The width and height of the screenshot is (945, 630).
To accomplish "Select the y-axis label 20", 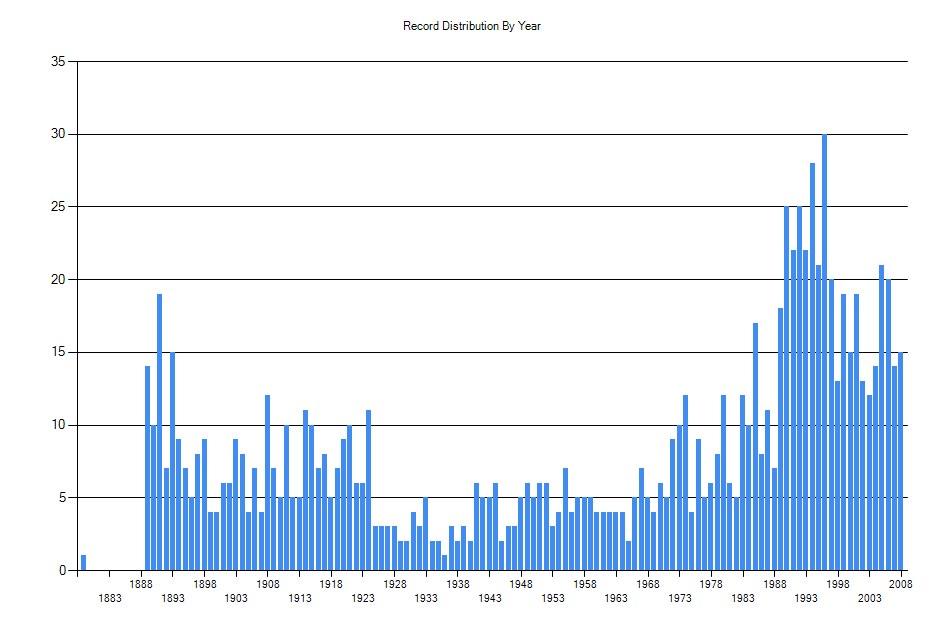I will pyautogui.click(x=58, y=280).
